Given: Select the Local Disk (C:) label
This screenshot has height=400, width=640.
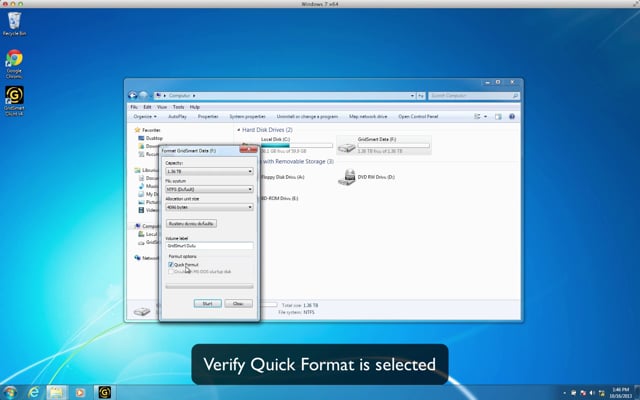Looking at the screenshot, I should point(275,139).
